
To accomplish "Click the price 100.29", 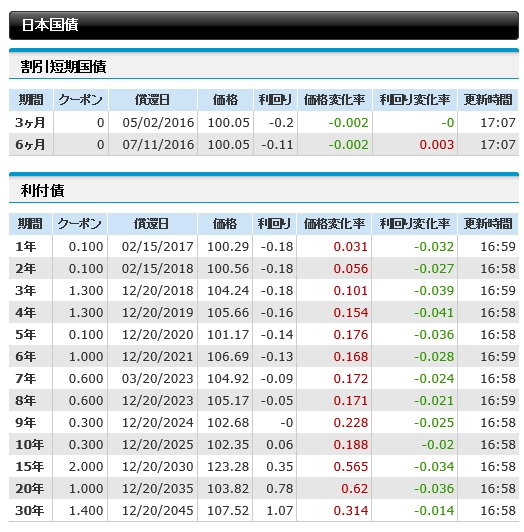I will [x=228, y=246].
